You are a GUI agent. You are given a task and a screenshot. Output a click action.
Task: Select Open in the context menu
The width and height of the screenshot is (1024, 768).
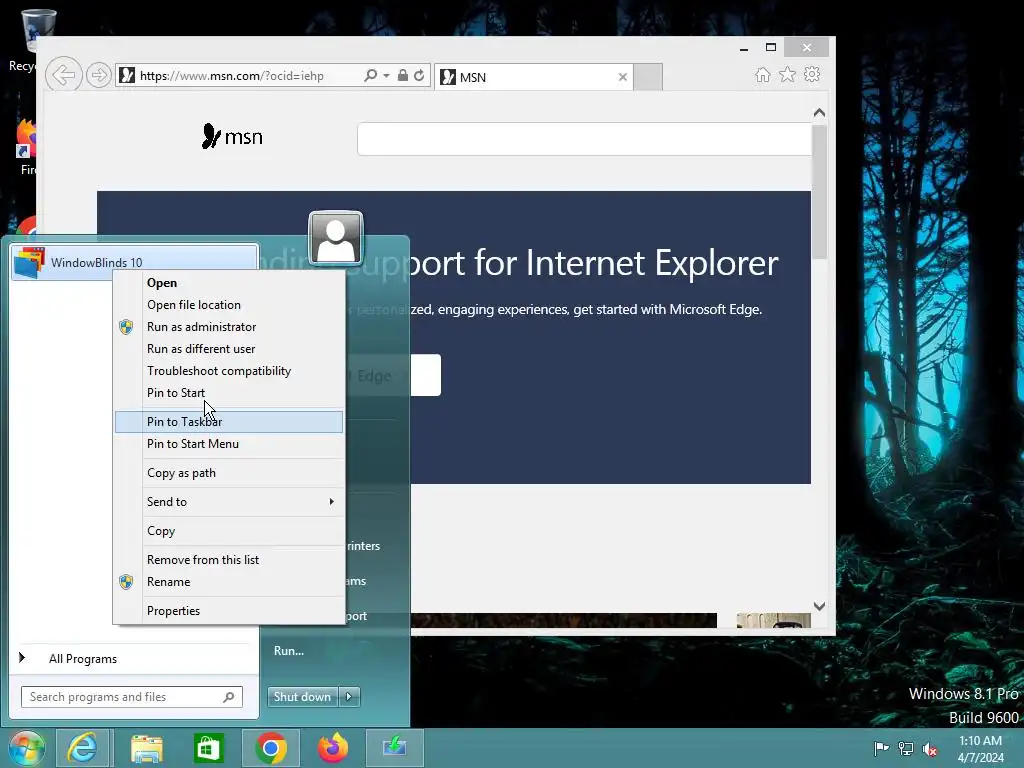[x=229, y=283]
